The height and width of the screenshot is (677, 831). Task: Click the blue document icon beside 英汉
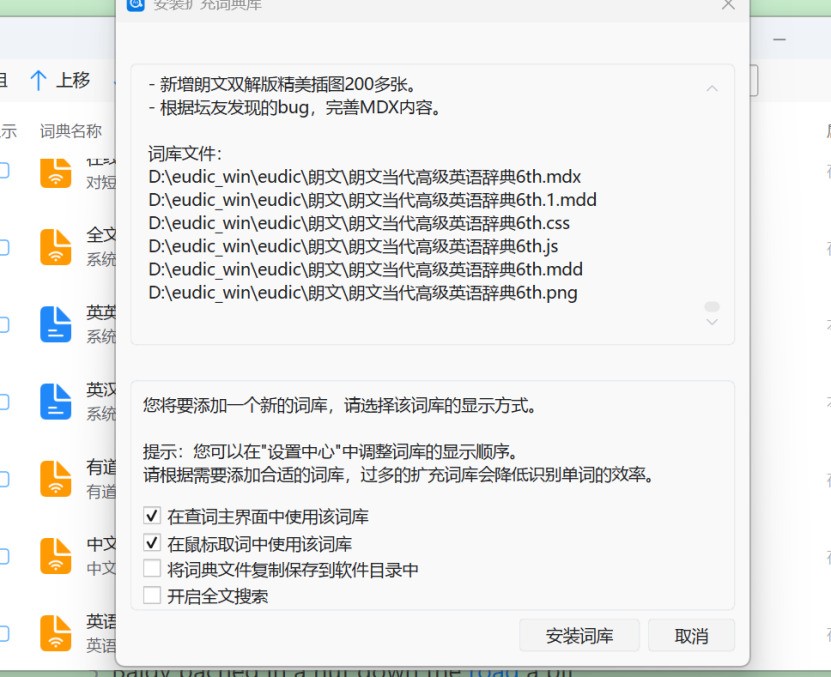click(x=56, y=401)
